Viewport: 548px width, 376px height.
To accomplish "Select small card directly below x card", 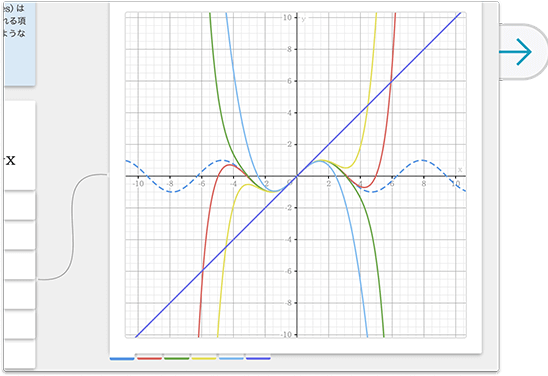I will pyautogui.click(x=20, y=205).
